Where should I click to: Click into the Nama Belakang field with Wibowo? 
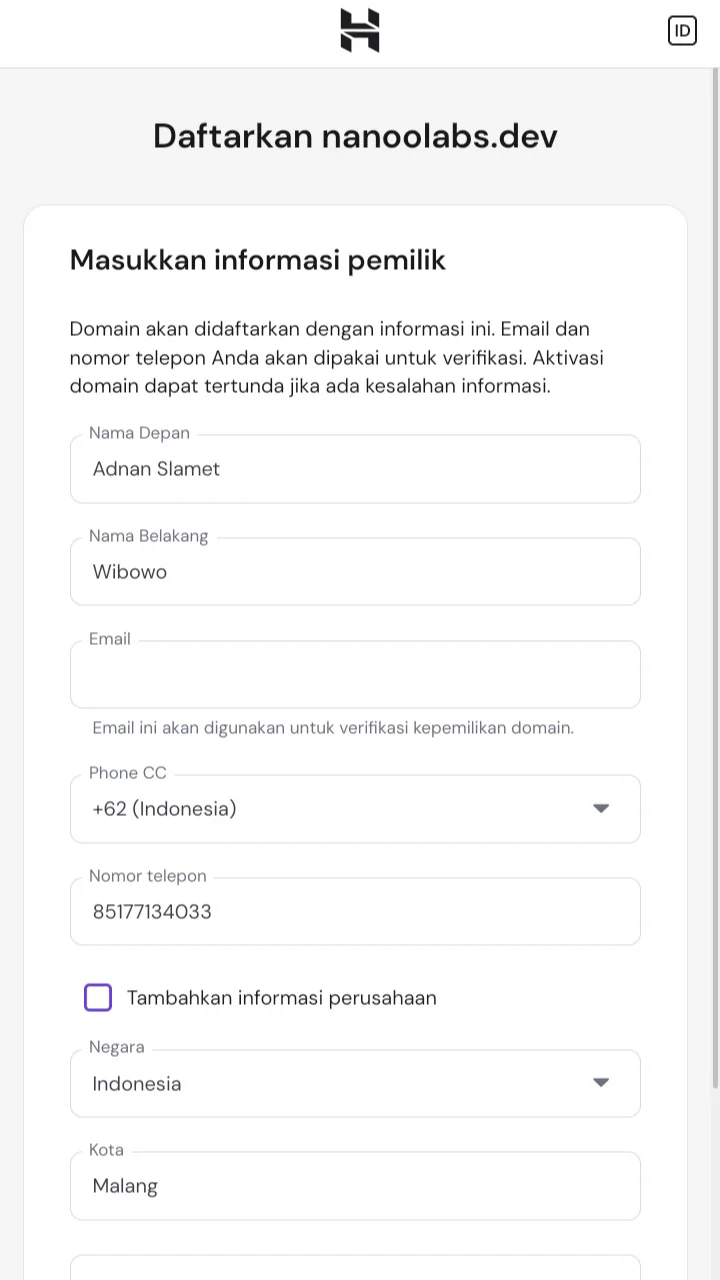(355, 571)
